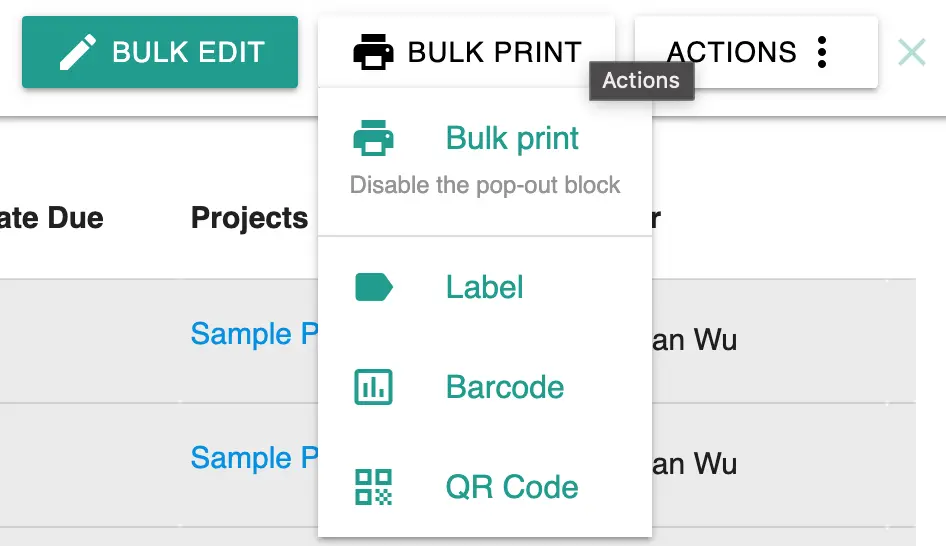The image size is (946, 546).
Task: Click the black printer icon in toolbar
Action: [x=373, y=52]
